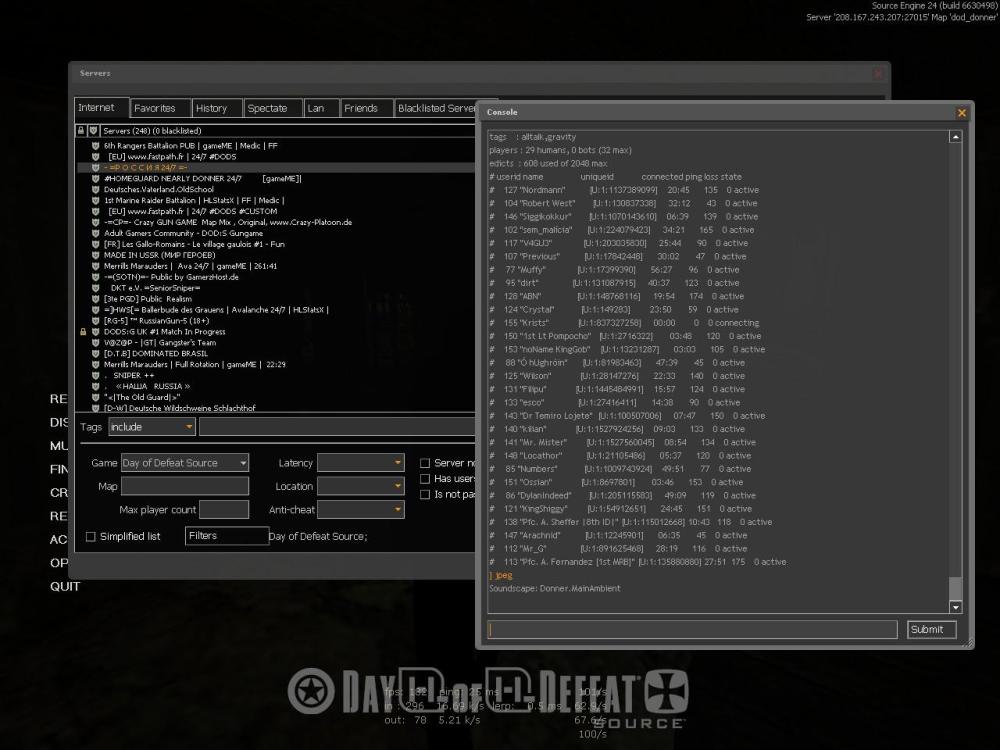Viewport: 1000px width, 750px height.
Task: Open the Tags include dropdown
Action: (152, 427)
